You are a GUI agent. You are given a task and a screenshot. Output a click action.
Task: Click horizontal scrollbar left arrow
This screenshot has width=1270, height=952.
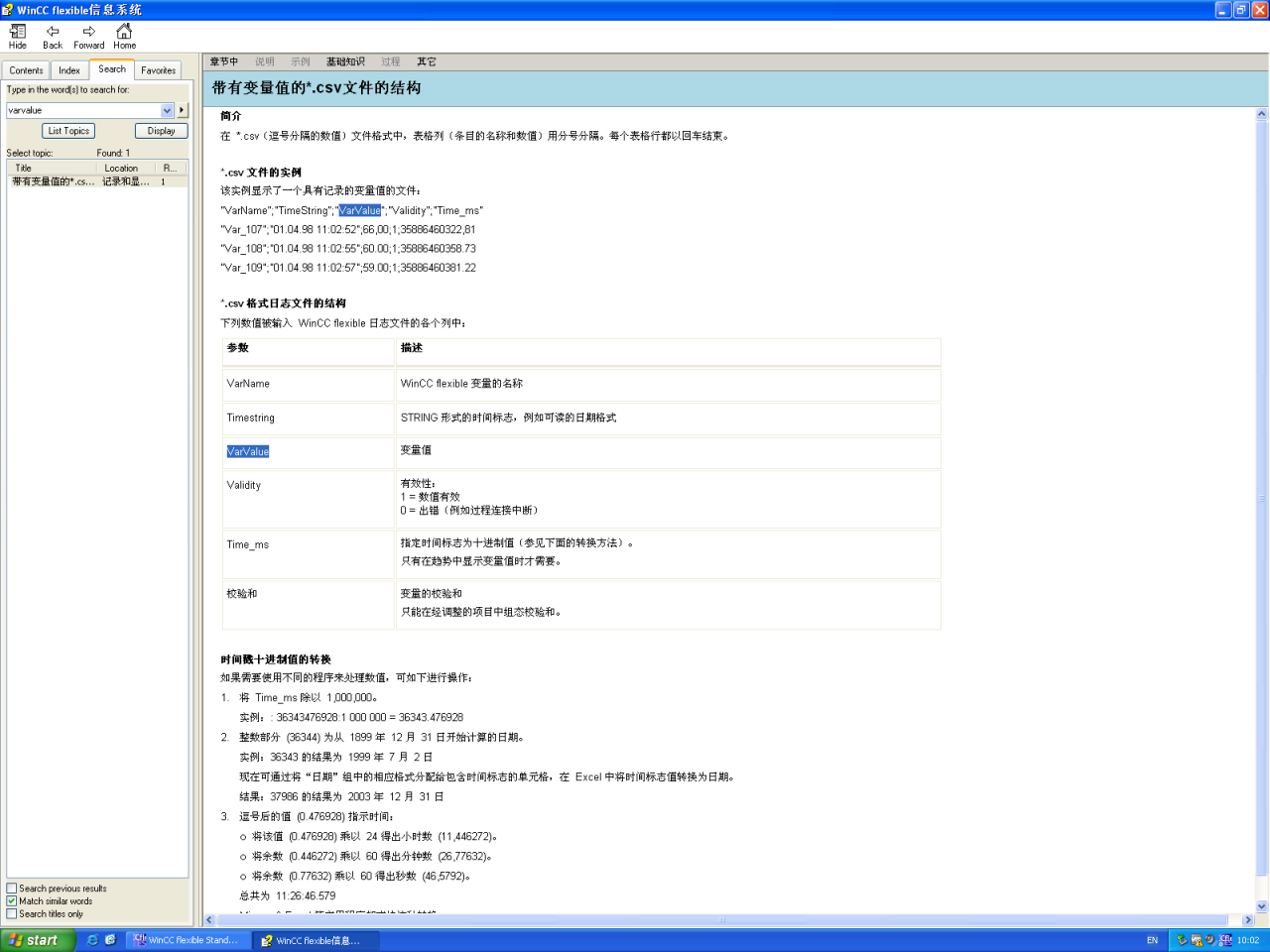click(209, 920)
